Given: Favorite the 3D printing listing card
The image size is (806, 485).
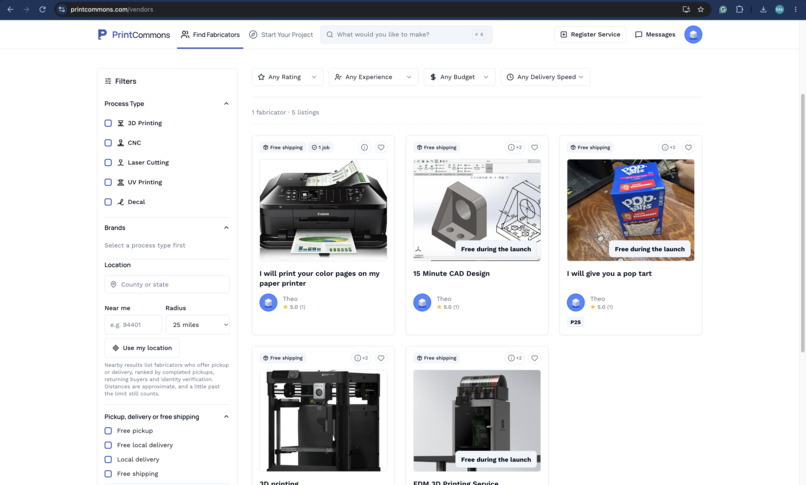Looking at the screenshot, I should [381, 358].
